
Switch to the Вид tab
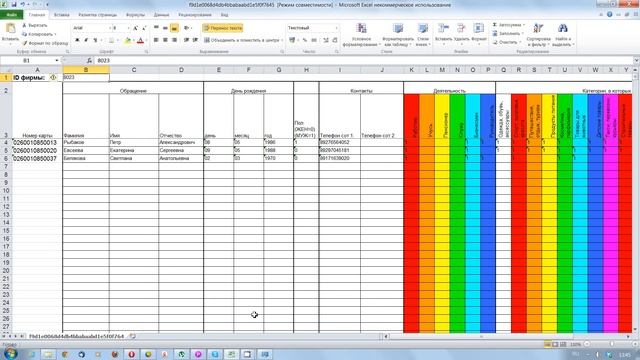coord(224,15)
